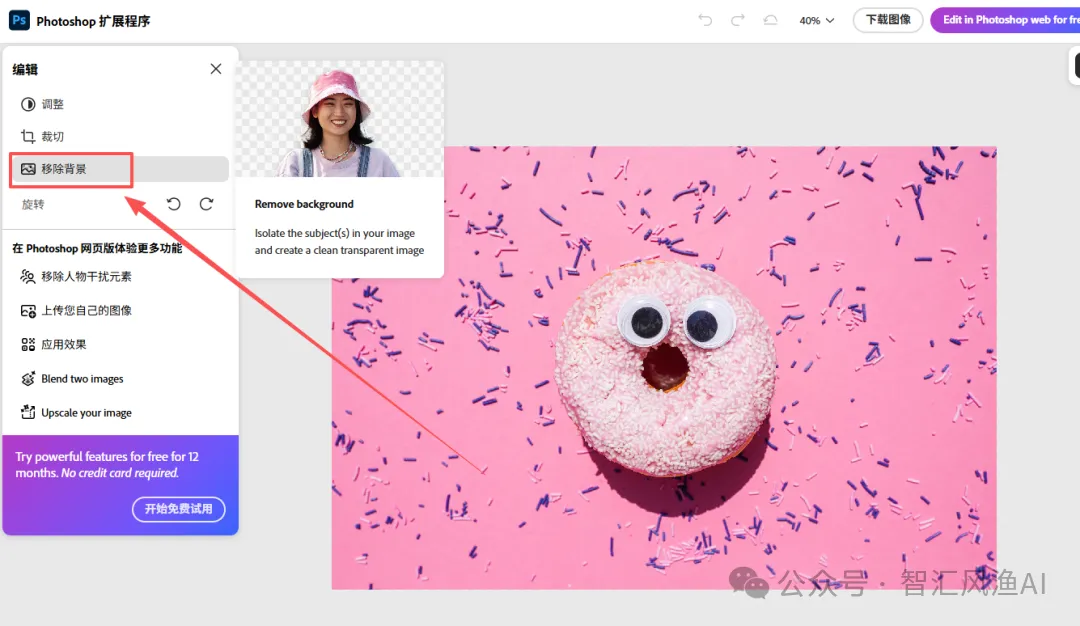This screenshot has height=626, width=1080.
Task: Click the 上传您自己的图像 icon
Action: click(28, 311)
